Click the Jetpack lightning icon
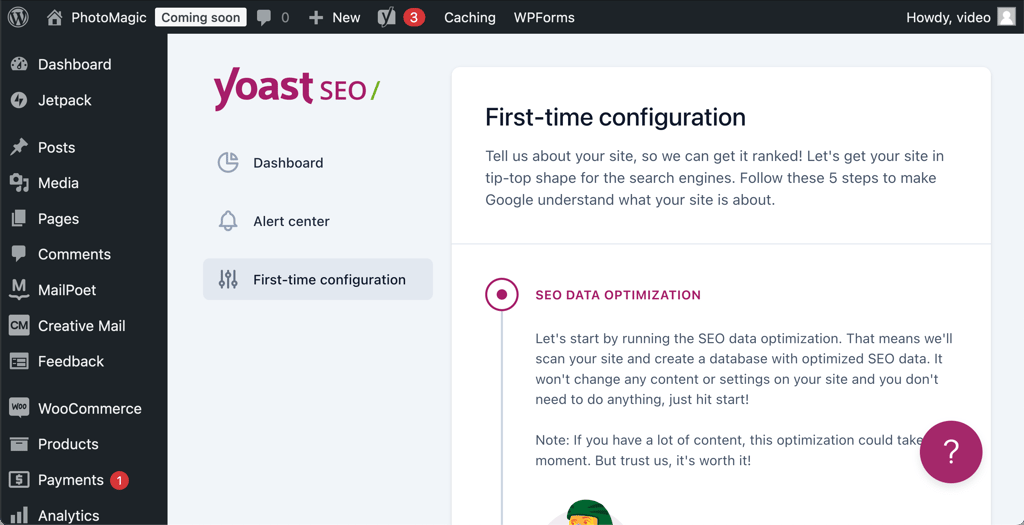 [x=19, y=100]
